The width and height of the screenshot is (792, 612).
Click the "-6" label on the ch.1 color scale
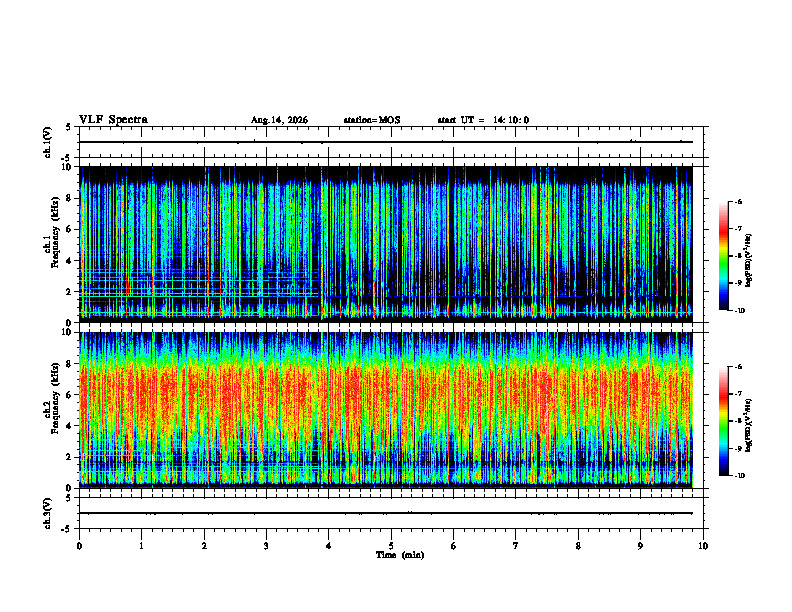coord(738,201)
